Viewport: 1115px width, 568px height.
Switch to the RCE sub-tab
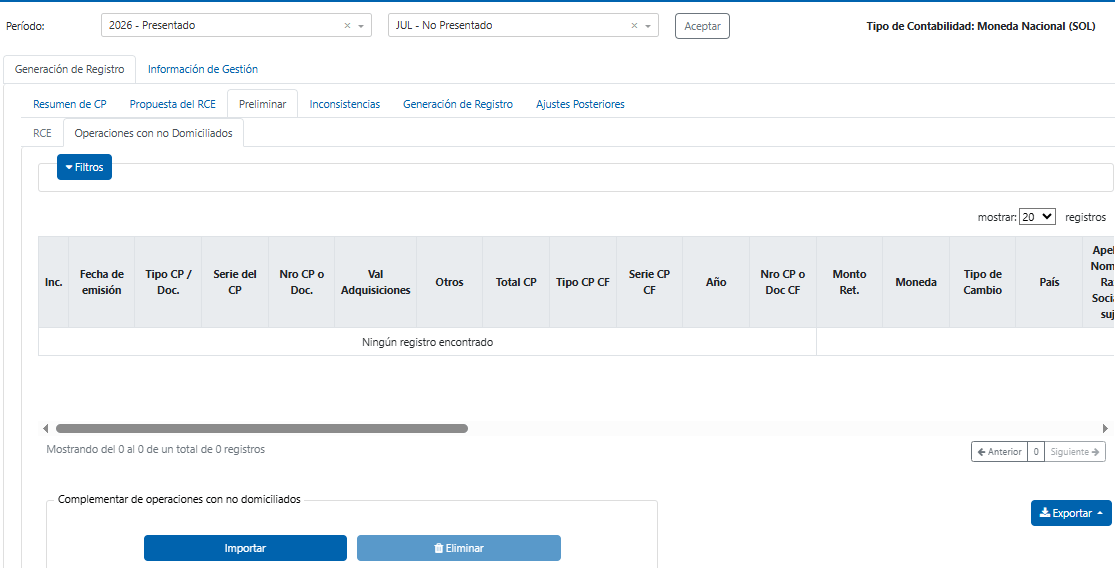[x=43, y=133]
